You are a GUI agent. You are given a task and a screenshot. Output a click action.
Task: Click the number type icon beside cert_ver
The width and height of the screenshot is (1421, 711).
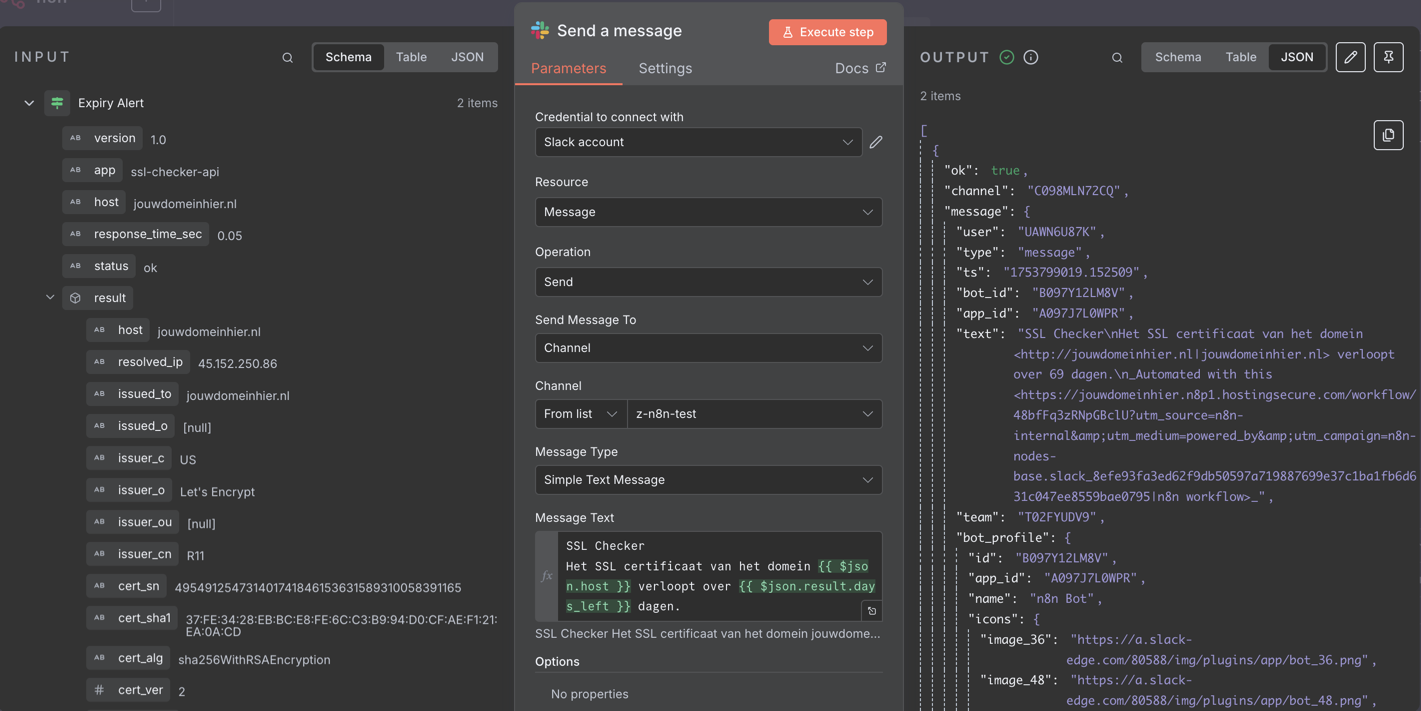(99, 690)
